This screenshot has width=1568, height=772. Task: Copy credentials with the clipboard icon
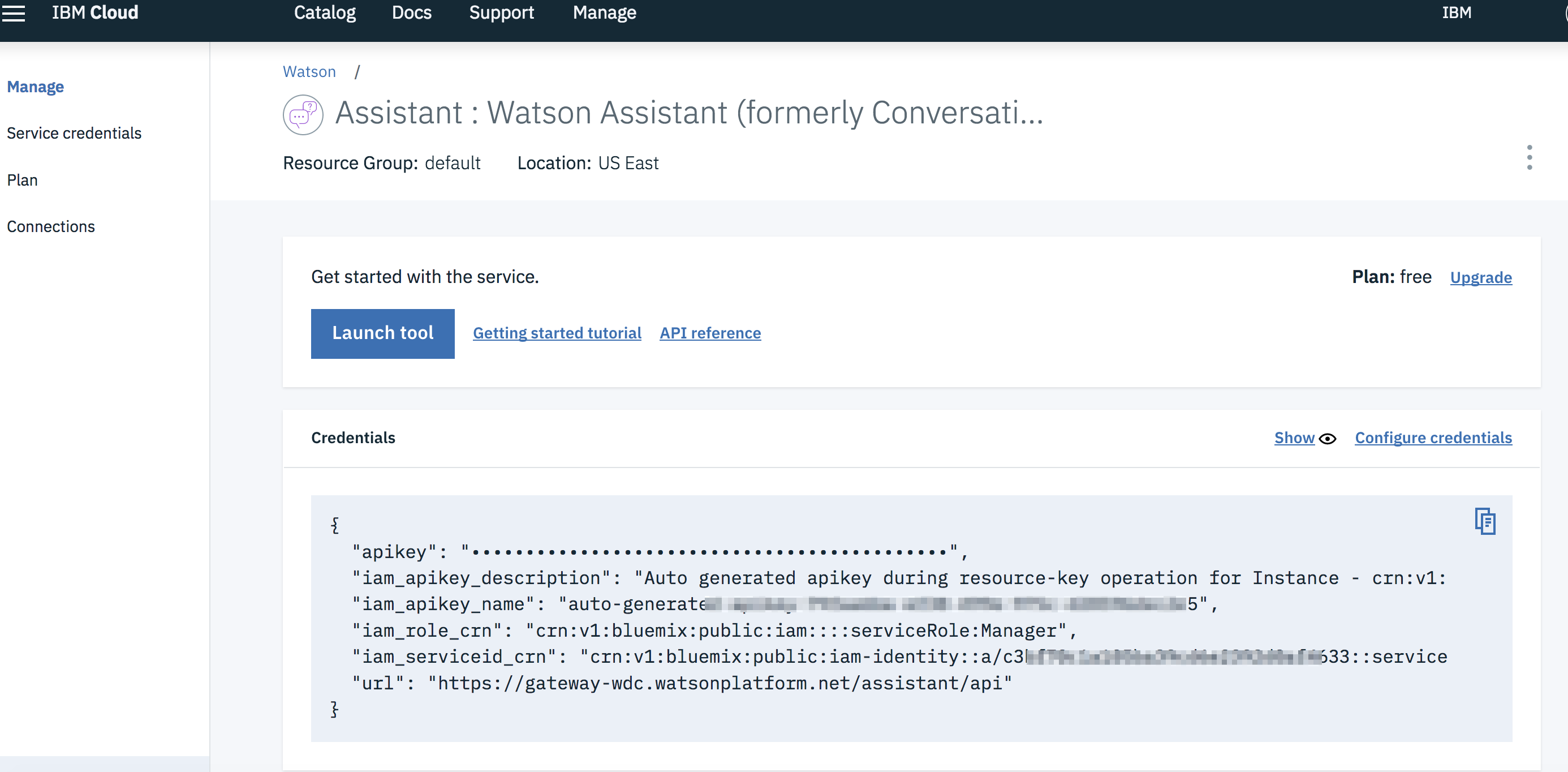(x=1485, y=521)
